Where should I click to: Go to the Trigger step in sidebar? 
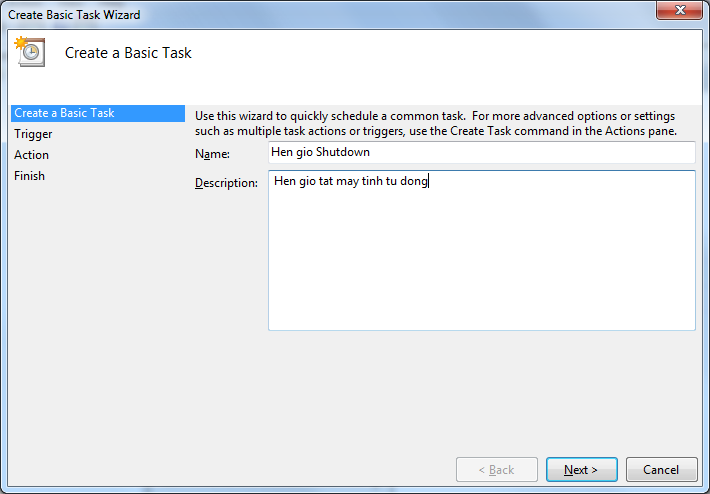(33, 134)
